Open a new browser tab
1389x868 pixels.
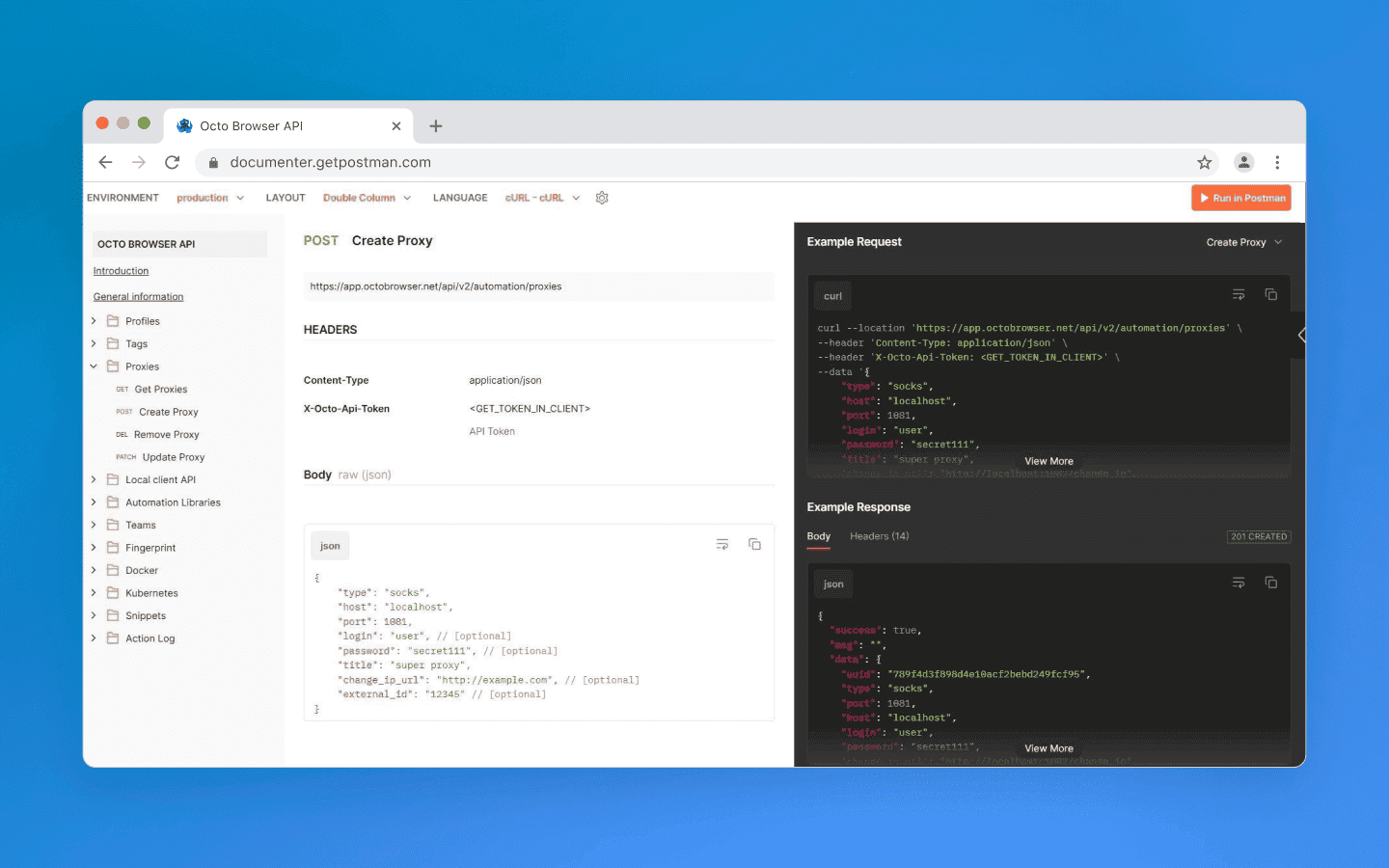click(436, 126)
